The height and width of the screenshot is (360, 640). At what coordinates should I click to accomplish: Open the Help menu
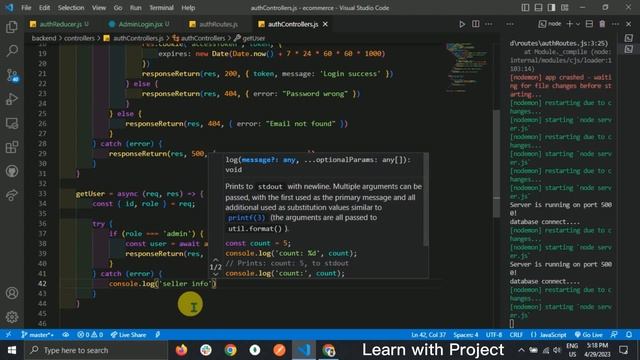[x=188, y=8]
